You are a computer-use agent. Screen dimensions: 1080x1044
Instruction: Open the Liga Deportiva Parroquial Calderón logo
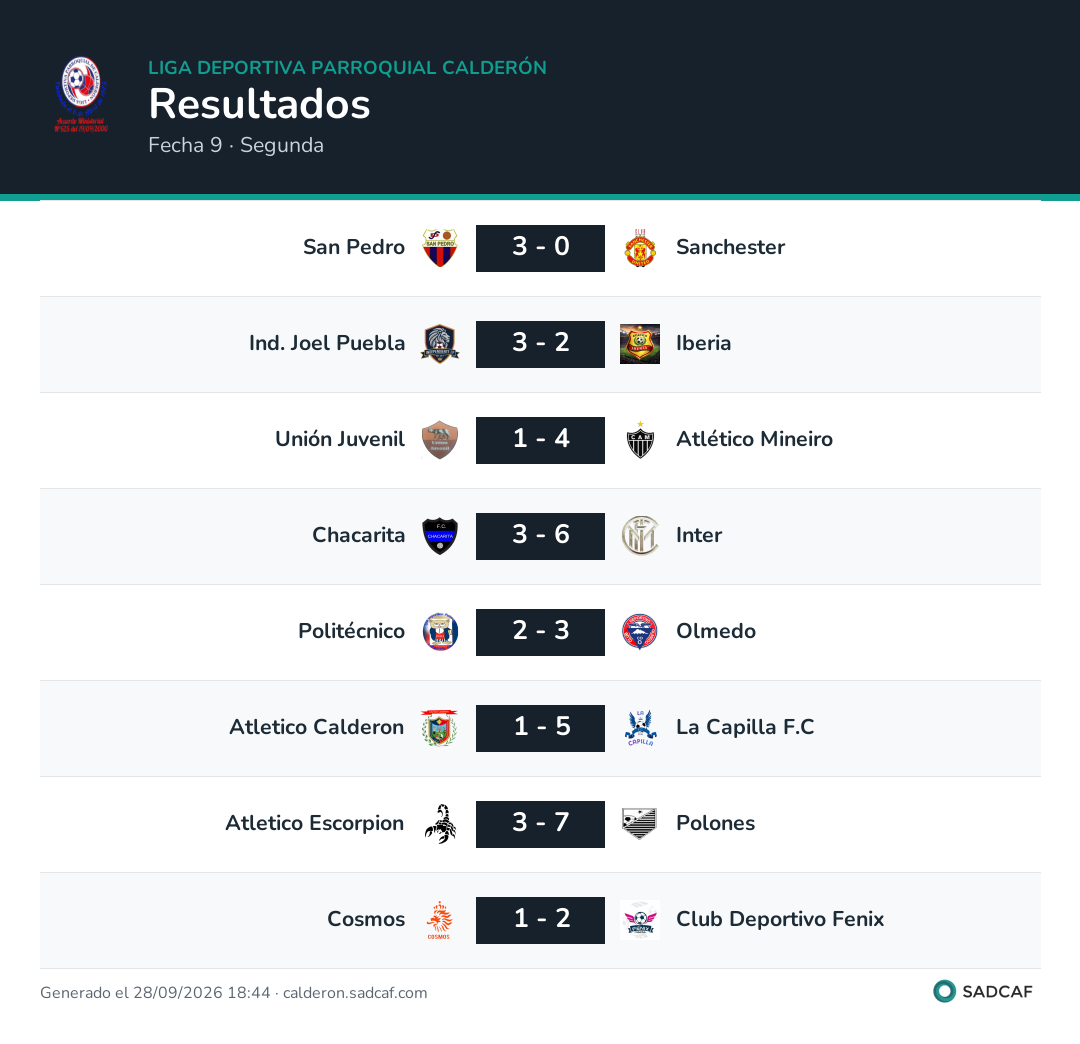pyautogui.click(x=81, y=94)
